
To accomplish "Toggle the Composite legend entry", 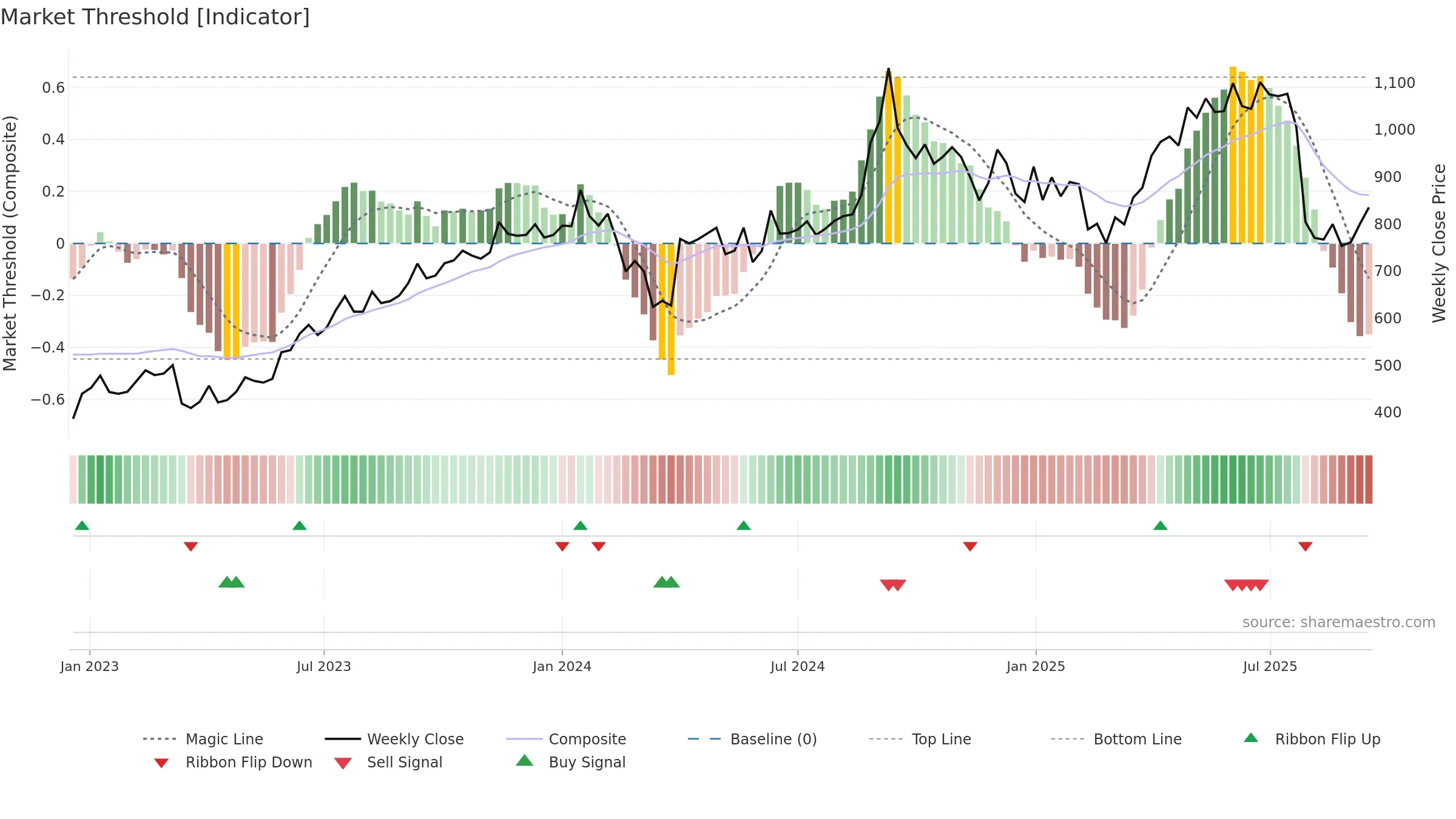I will pyautogui.click(x=566, y=739).
